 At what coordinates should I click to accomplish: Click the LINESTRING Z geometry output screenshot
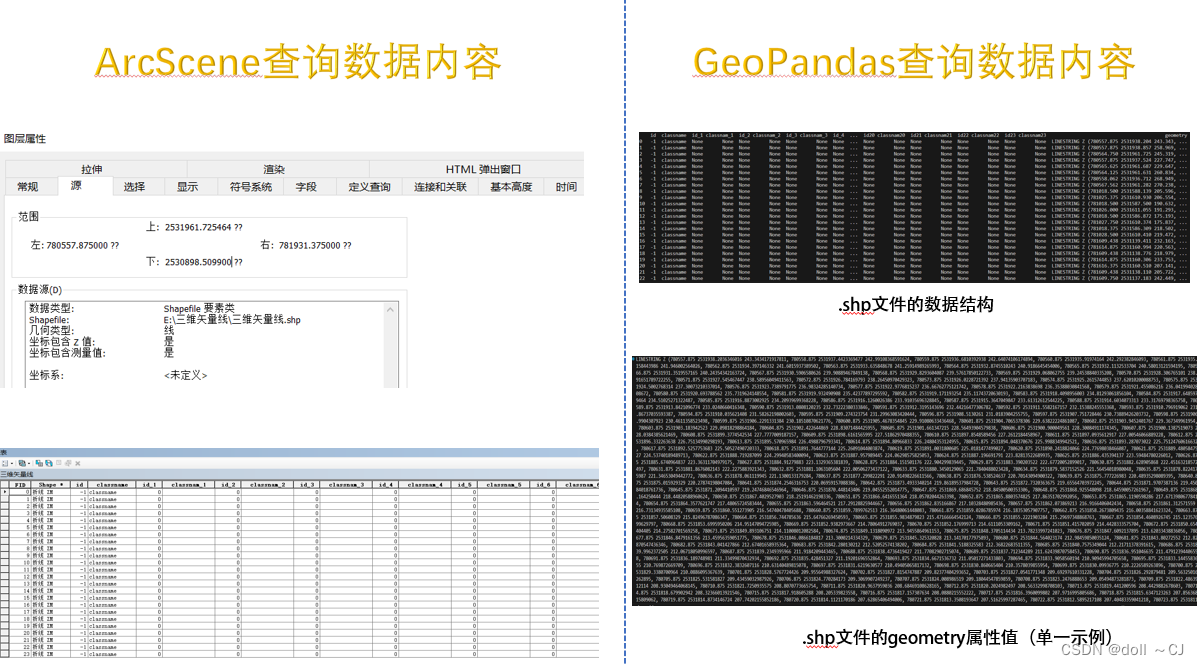click(915, 481)
